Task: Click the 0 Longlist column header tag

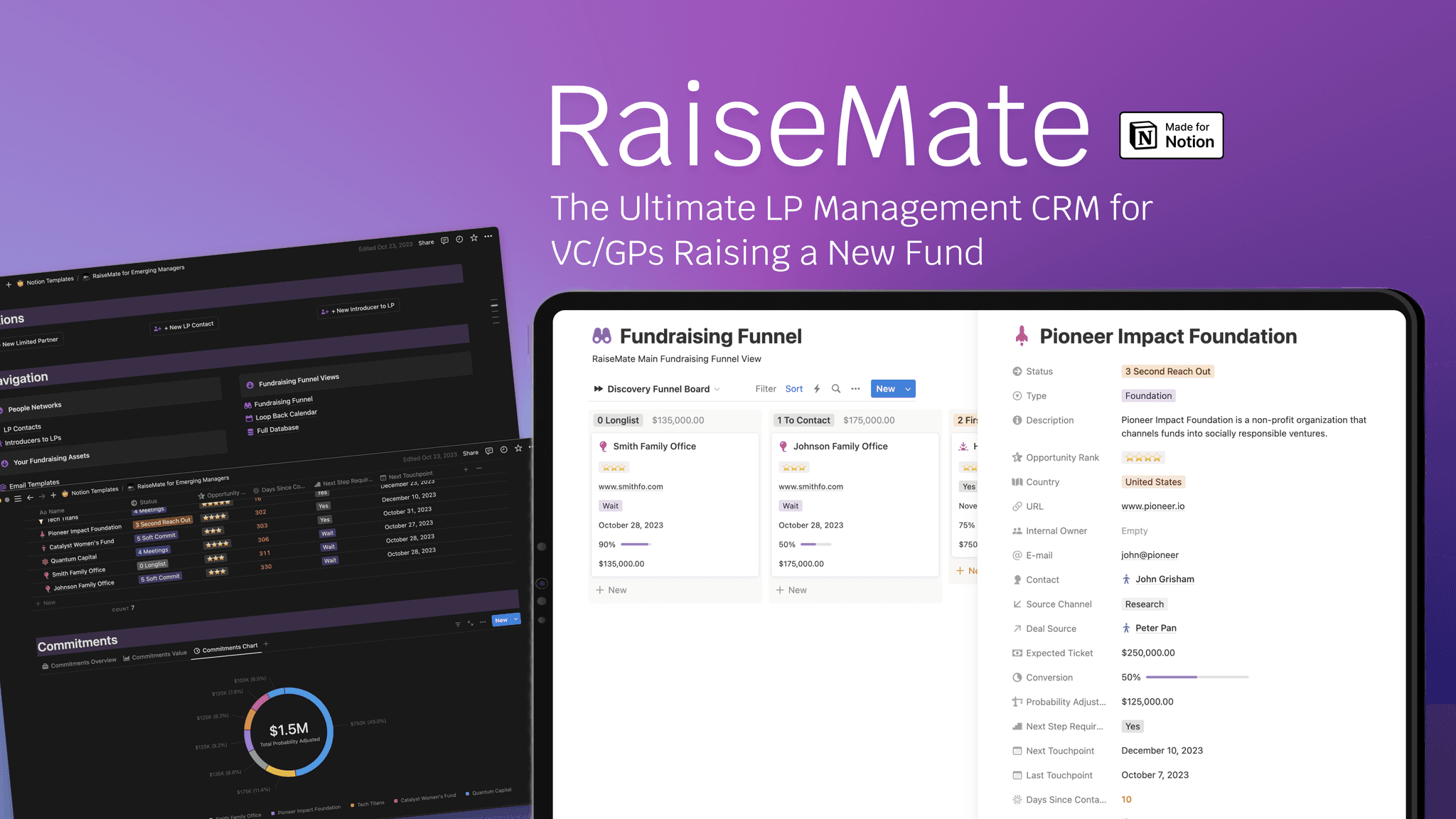Action: (618, 420)
